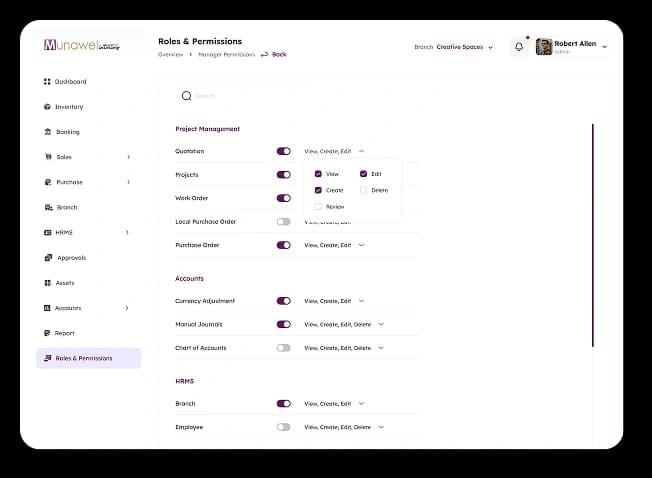Expand the Sales submenu chevron

(128, 157)
